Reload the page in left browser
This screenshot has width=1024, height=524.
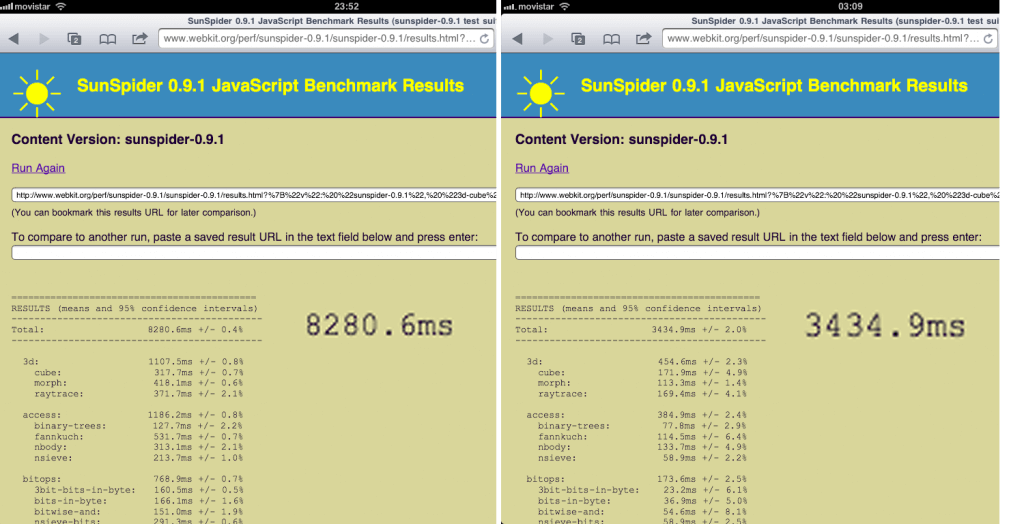coord(485,39)
